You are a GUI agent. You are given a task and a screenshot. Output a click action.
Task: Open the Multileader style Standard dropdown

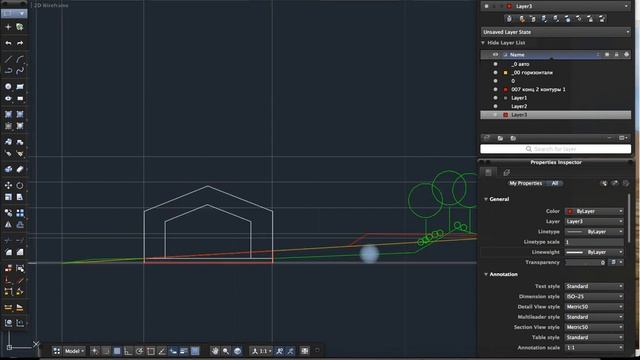[x=594, y=317]
